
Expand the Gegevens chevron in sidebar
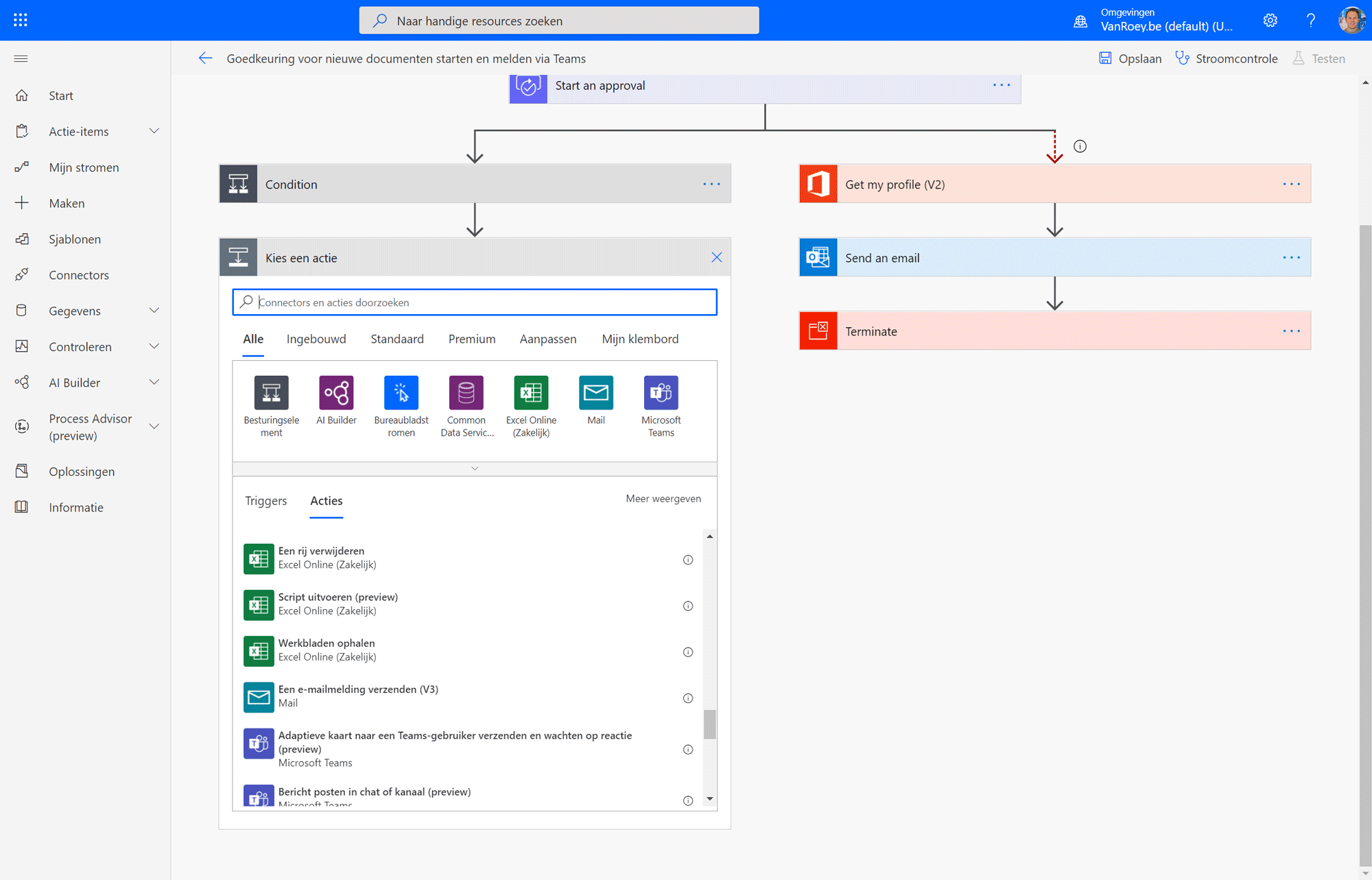coord(154,310)
